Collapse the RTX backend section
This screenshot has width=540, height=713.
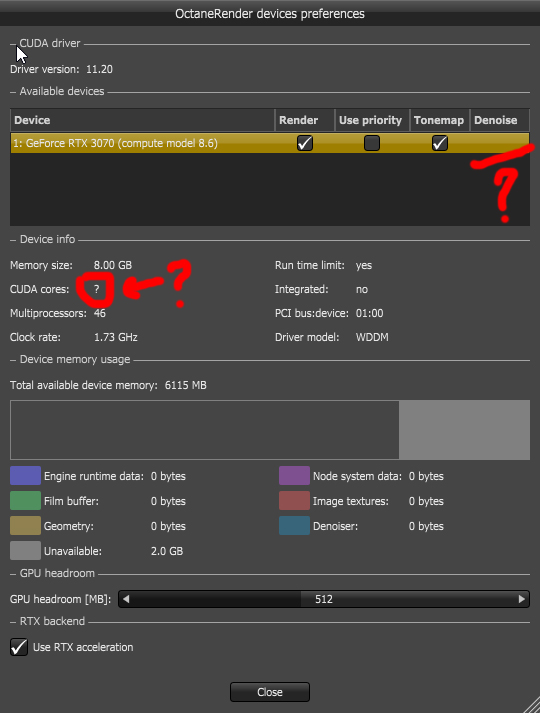point(13,622)
